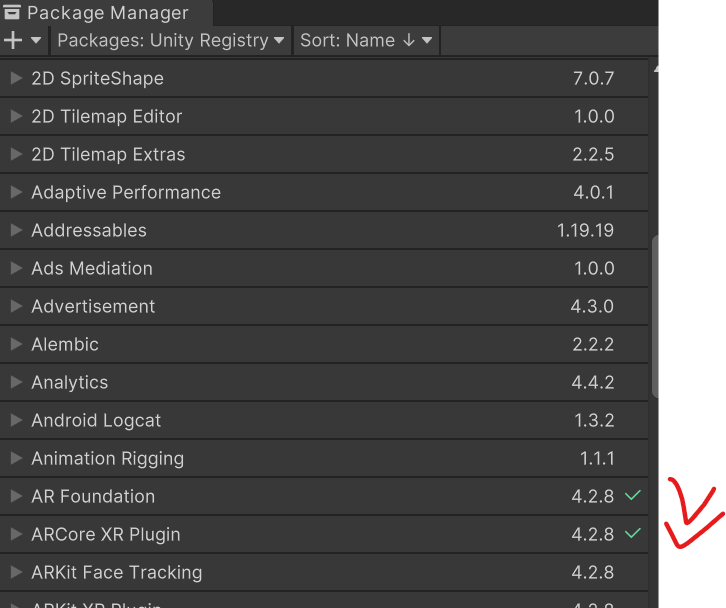This screenshot has width=726, height=608.
Task: Select the Ads Mediation package
Action: 324,268
